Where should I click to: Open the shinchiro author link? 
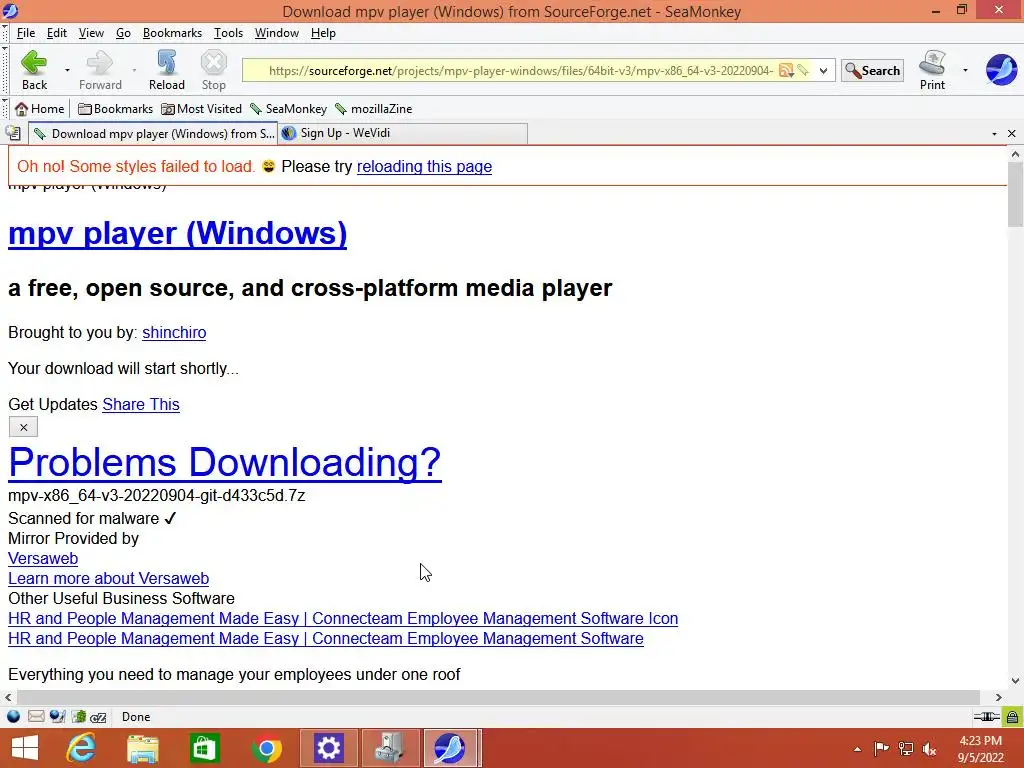pos(174,332)
